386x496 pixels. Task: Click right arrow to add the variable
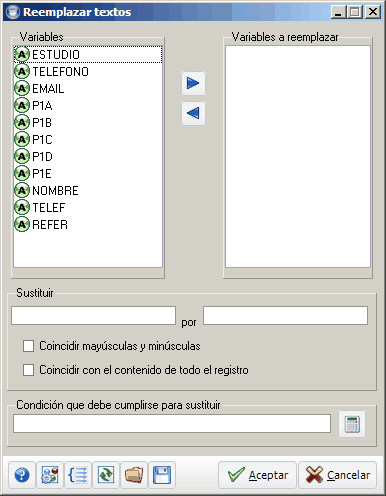pos(193,83)
